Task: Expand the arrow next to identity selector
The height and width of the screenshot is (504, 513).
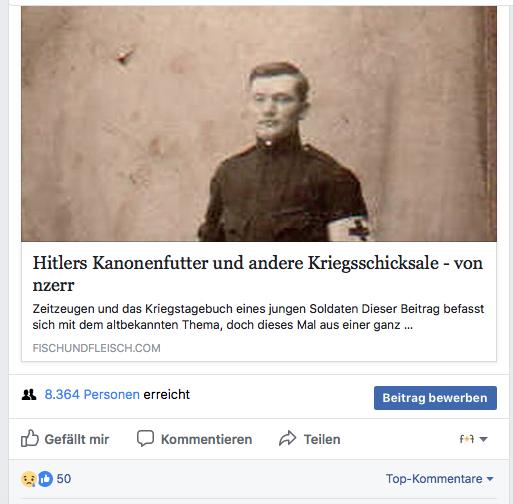Action: tap(483, 439)
